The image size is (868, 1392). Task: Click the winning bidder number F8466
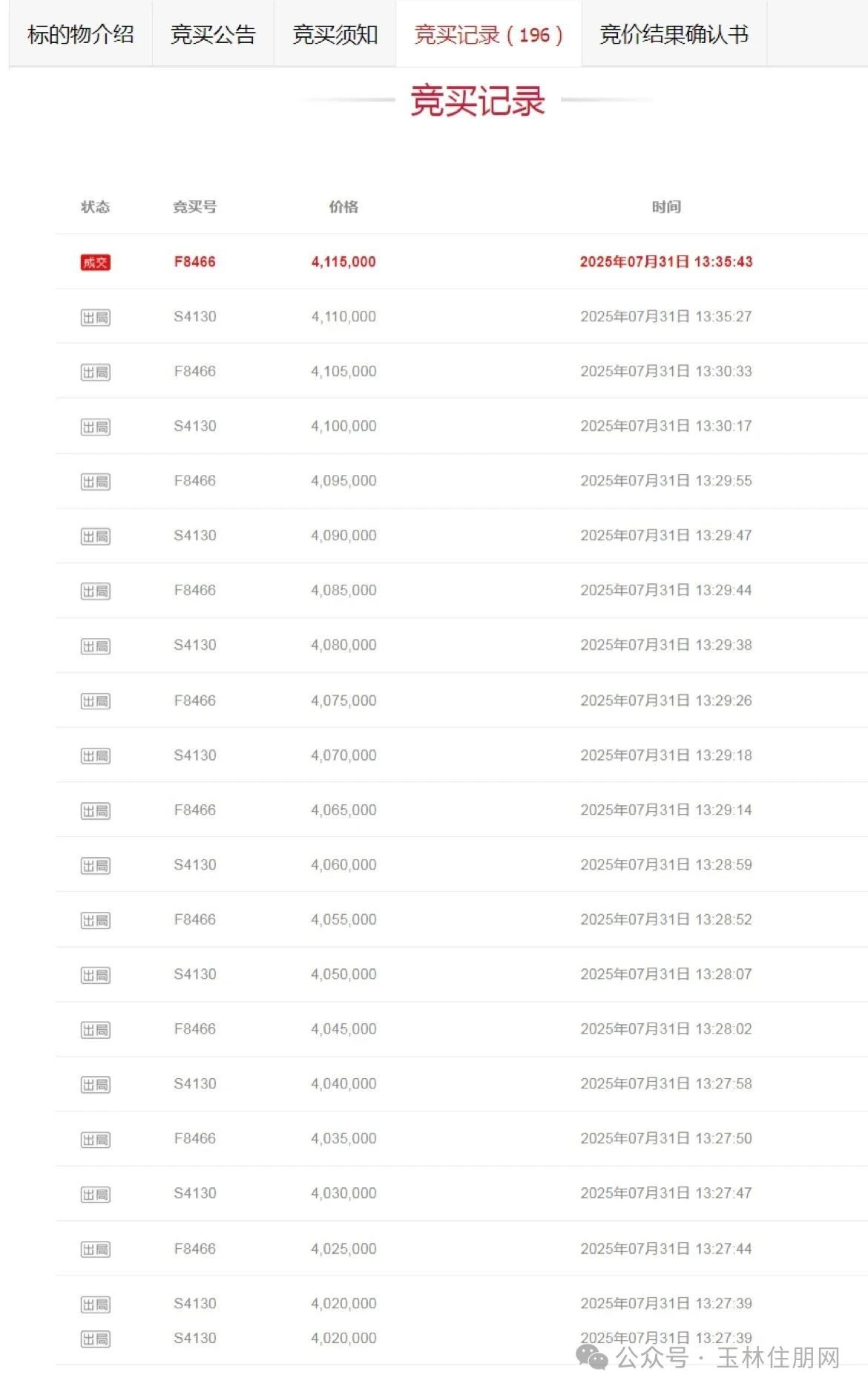[194, 262]
